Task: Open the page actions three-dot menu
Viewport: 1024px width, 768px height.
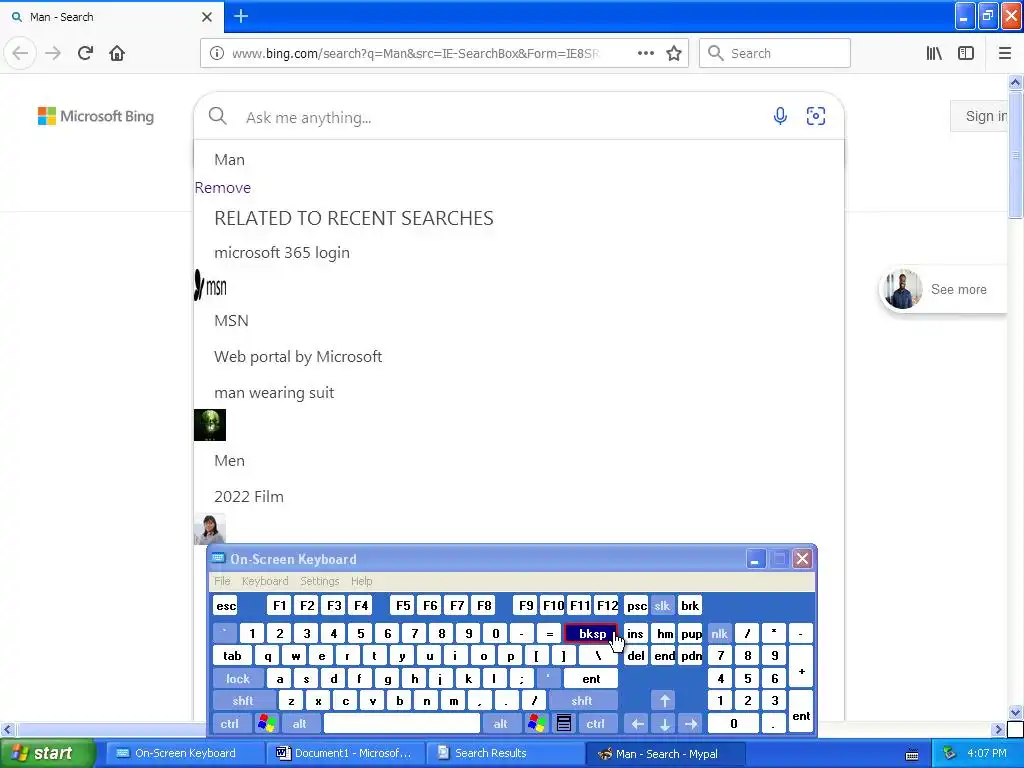Action: tap(645, 53)
